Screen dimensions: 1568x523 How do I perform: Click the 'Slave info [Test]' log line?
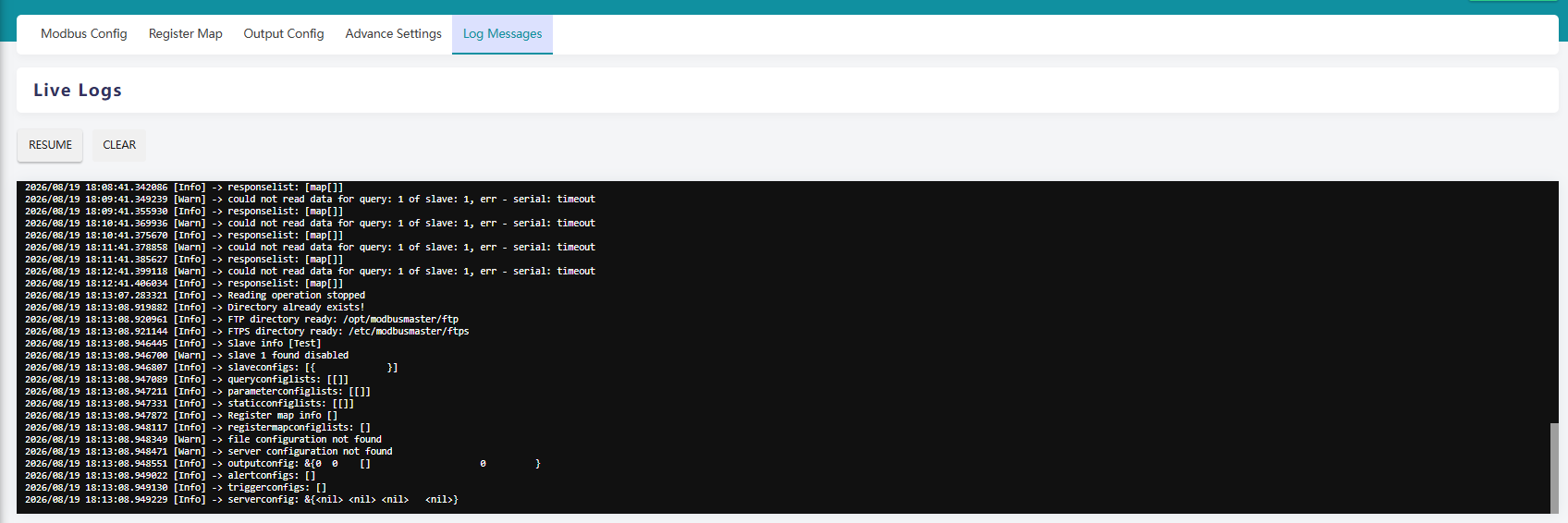click(x=173, y=344)
